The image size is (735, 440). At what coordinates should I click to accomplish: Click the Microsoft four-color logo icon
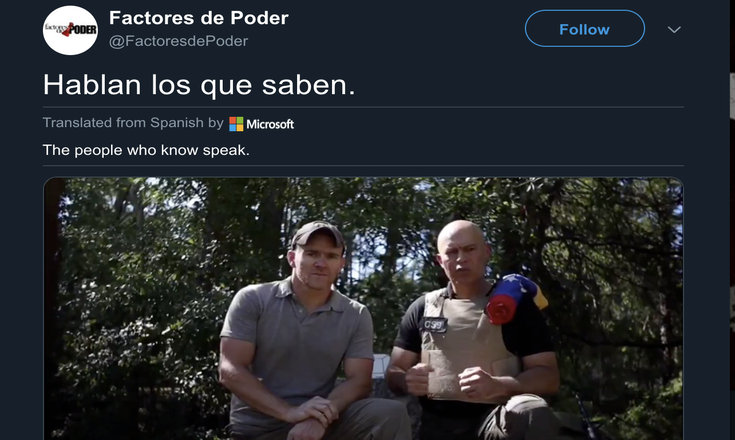coord(236,124)
